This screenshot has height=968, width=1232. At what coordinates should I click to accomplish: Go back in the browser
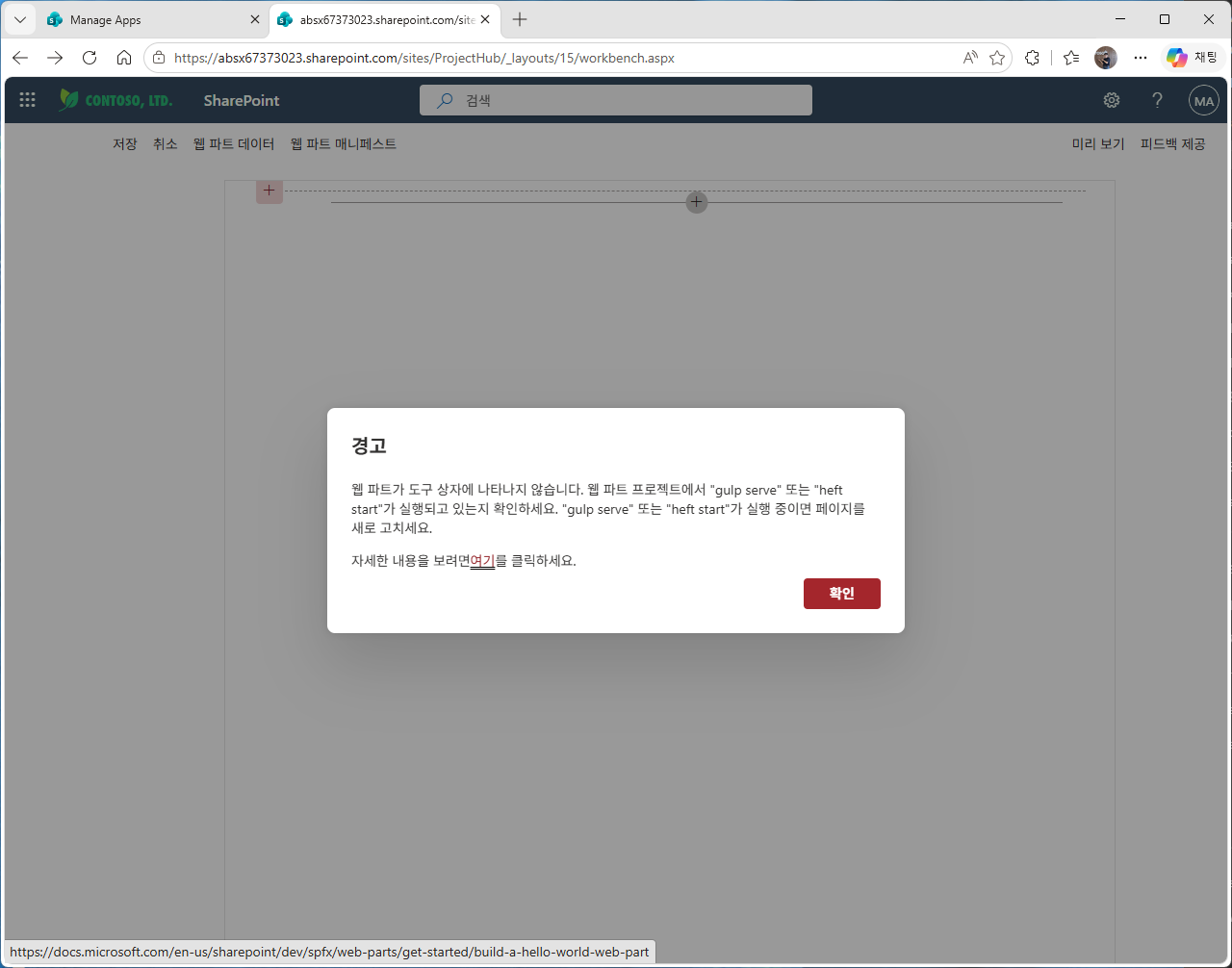[x=20, y=58]
